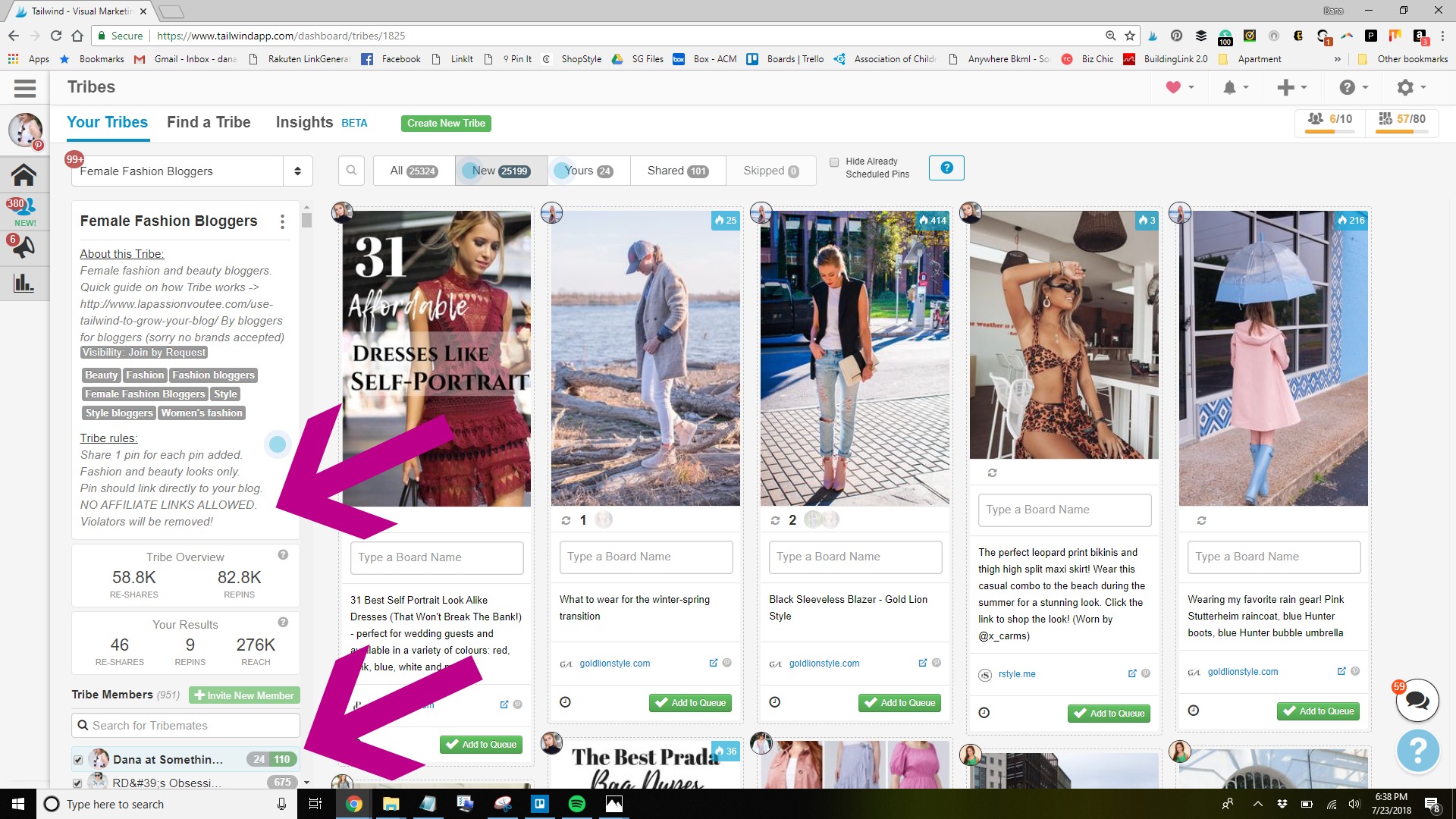Open the Pinterest extension icon in Chrome toolbar
This screenshot has height=819, width=1456.
coord(1176,36)
